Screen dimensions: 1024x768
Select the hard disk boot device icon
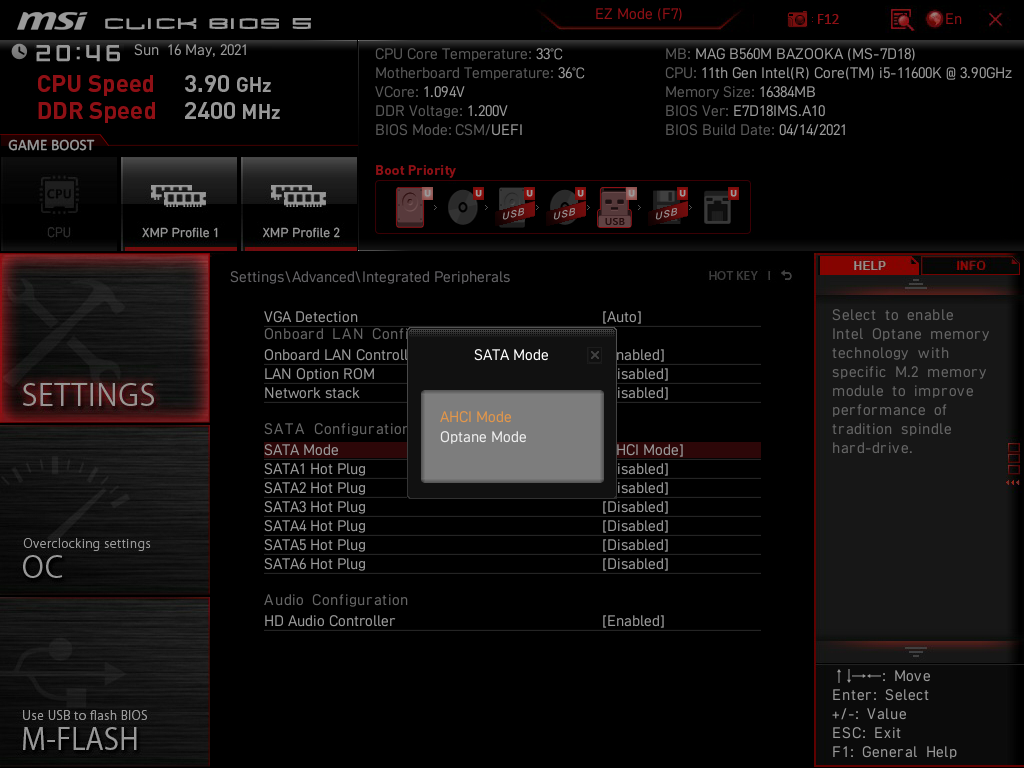(x=413, y=206)
